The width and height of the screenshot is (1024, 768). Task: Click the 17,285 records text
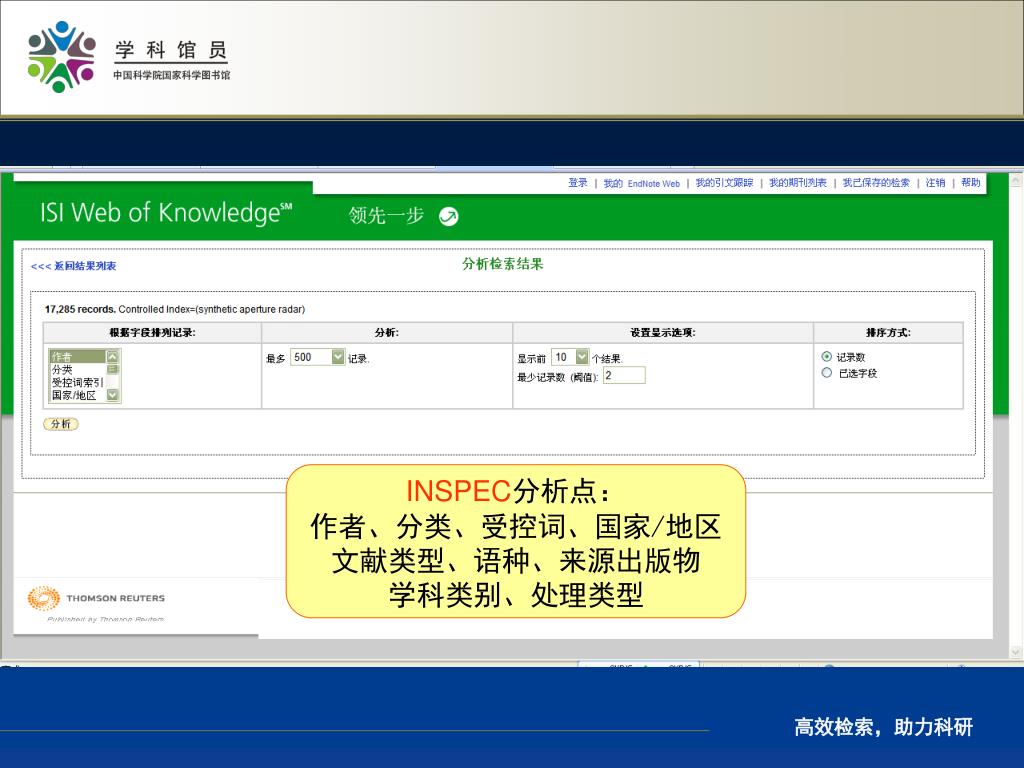point(80,310)
